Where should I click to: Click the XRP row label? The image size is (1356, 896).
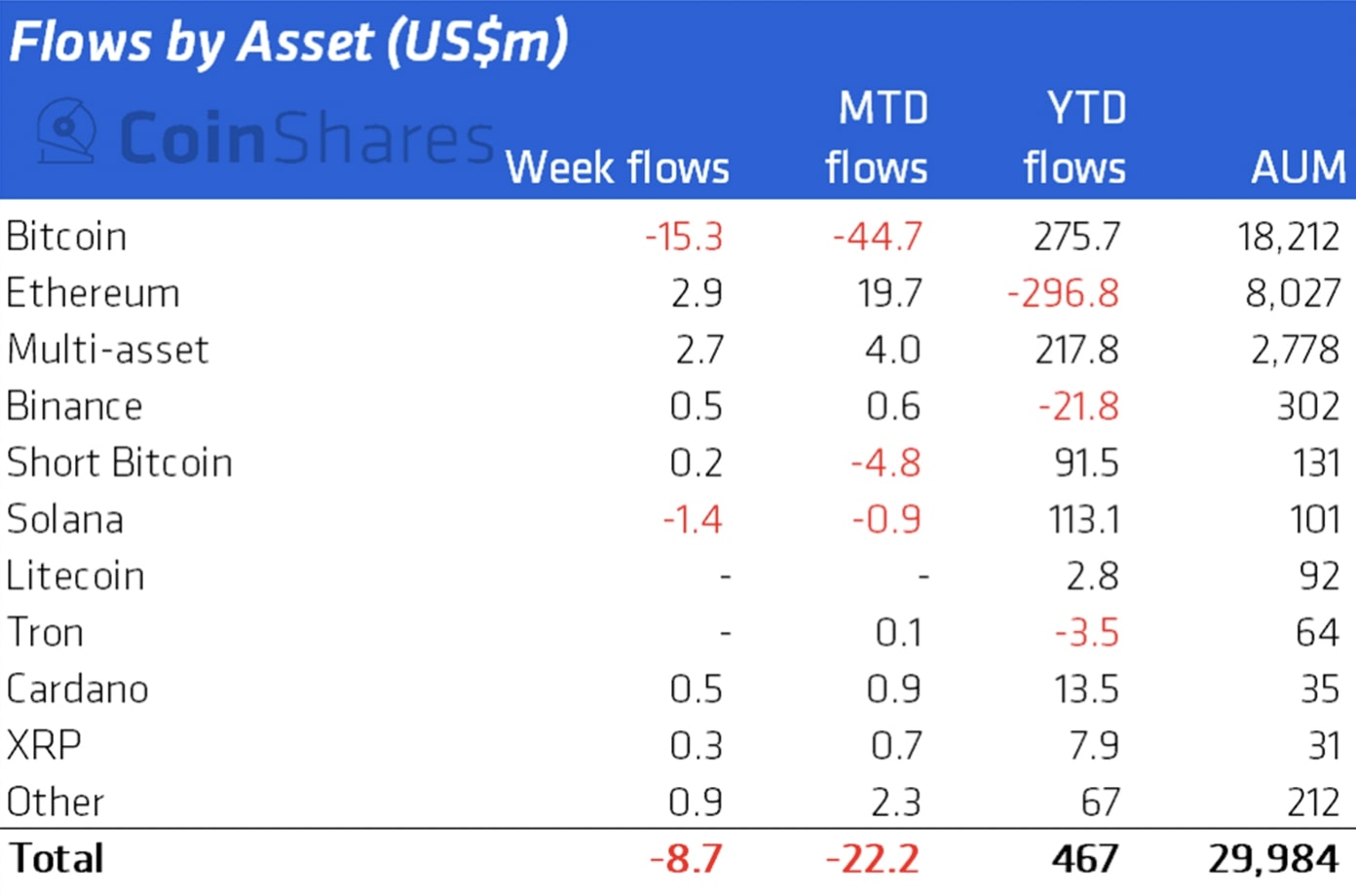44,745
